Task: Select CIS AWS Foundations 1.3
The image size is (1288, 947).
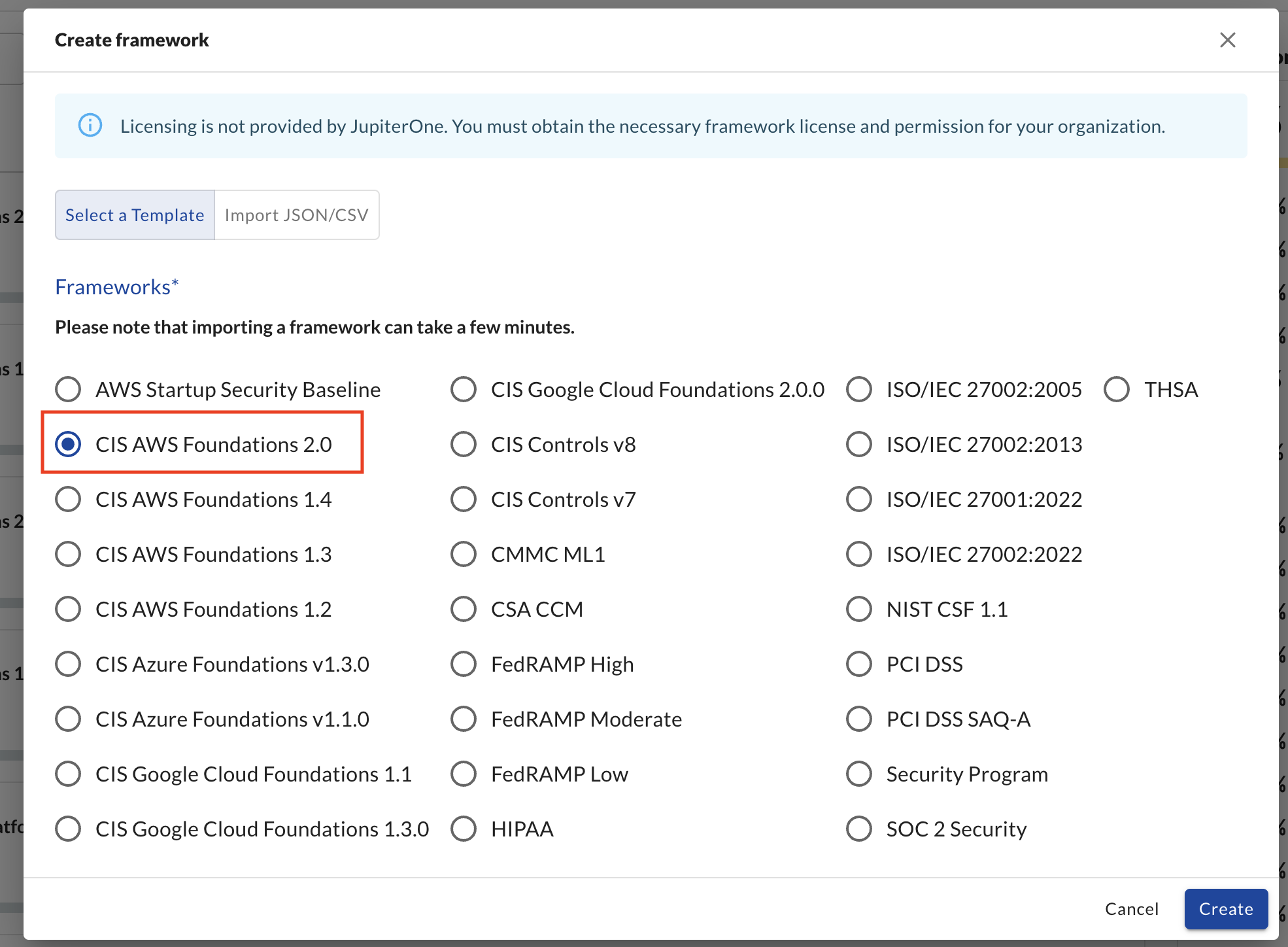Action: 68,554
